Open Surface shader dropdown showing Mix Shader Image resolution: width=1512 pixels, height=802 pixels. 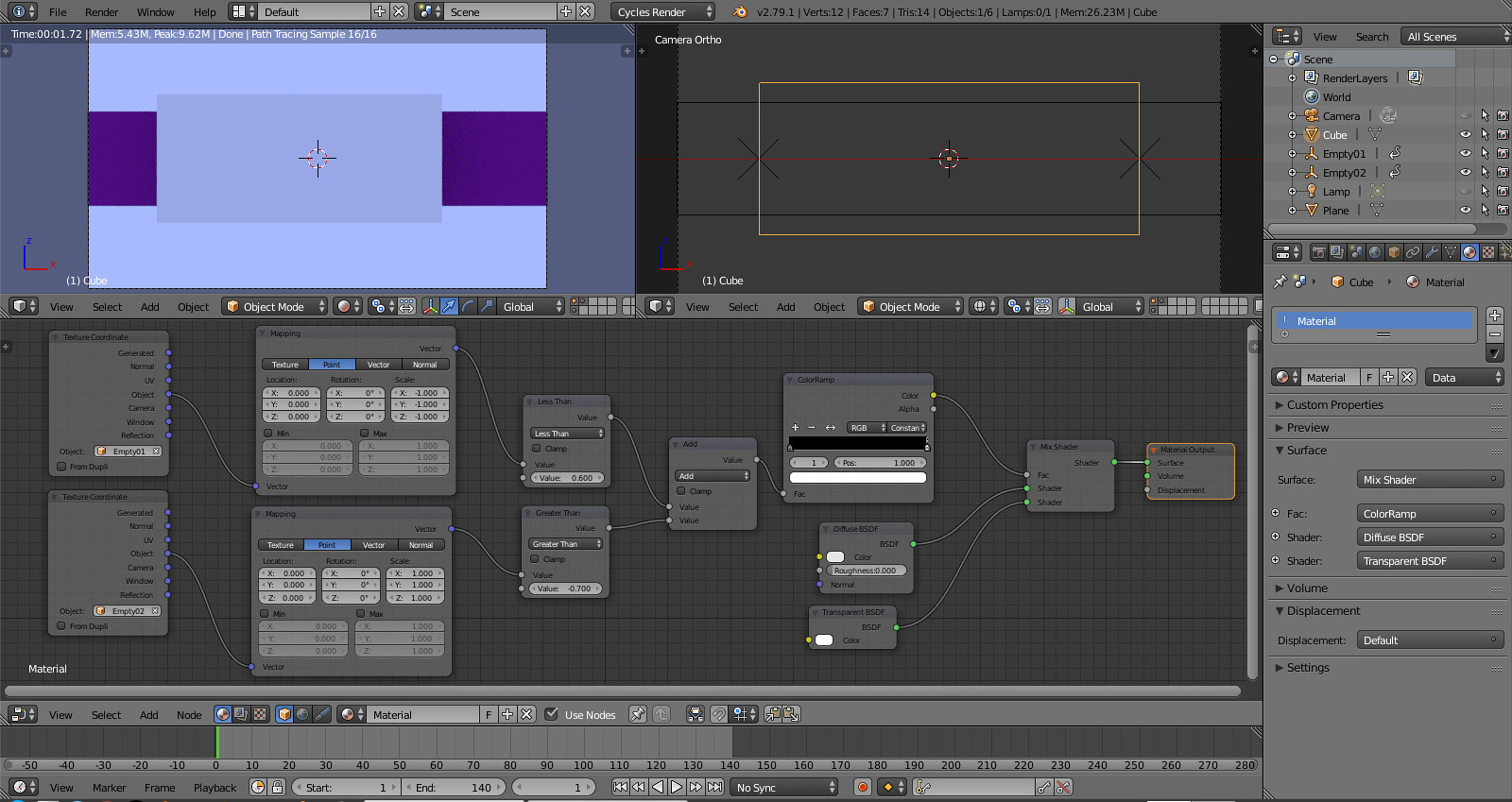[x=1429, y=480]
